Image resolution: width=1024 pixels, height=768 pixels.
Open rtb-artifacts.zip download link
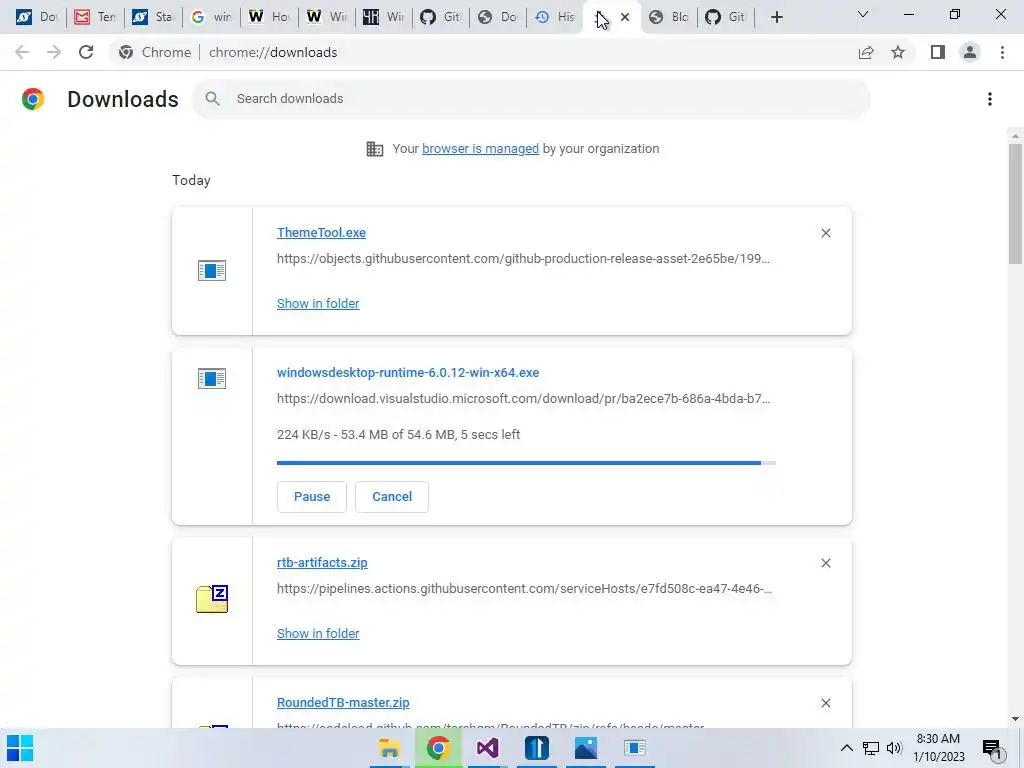point(322,563)
